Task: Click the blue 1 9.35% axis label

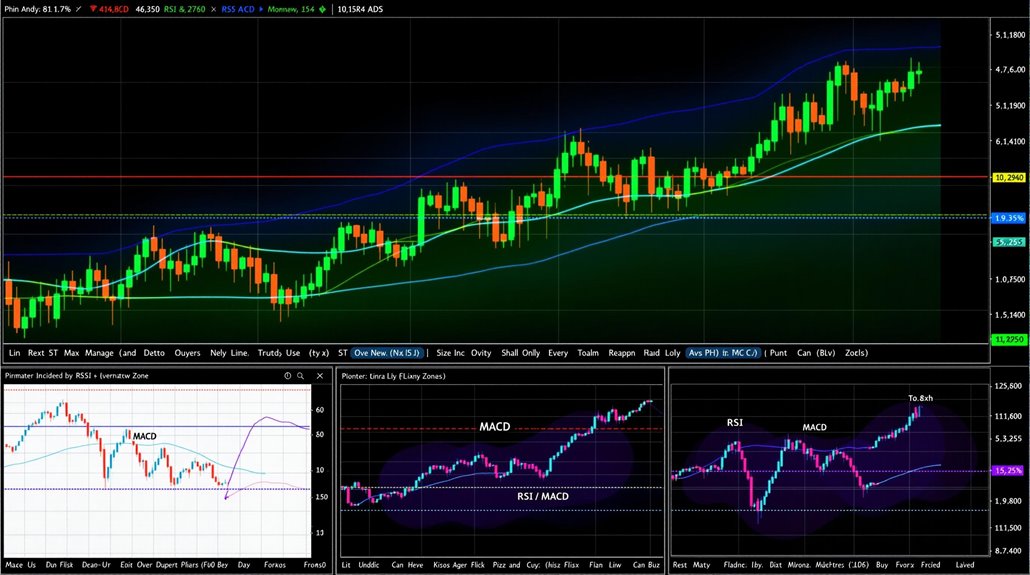Action: point(1008,218)
